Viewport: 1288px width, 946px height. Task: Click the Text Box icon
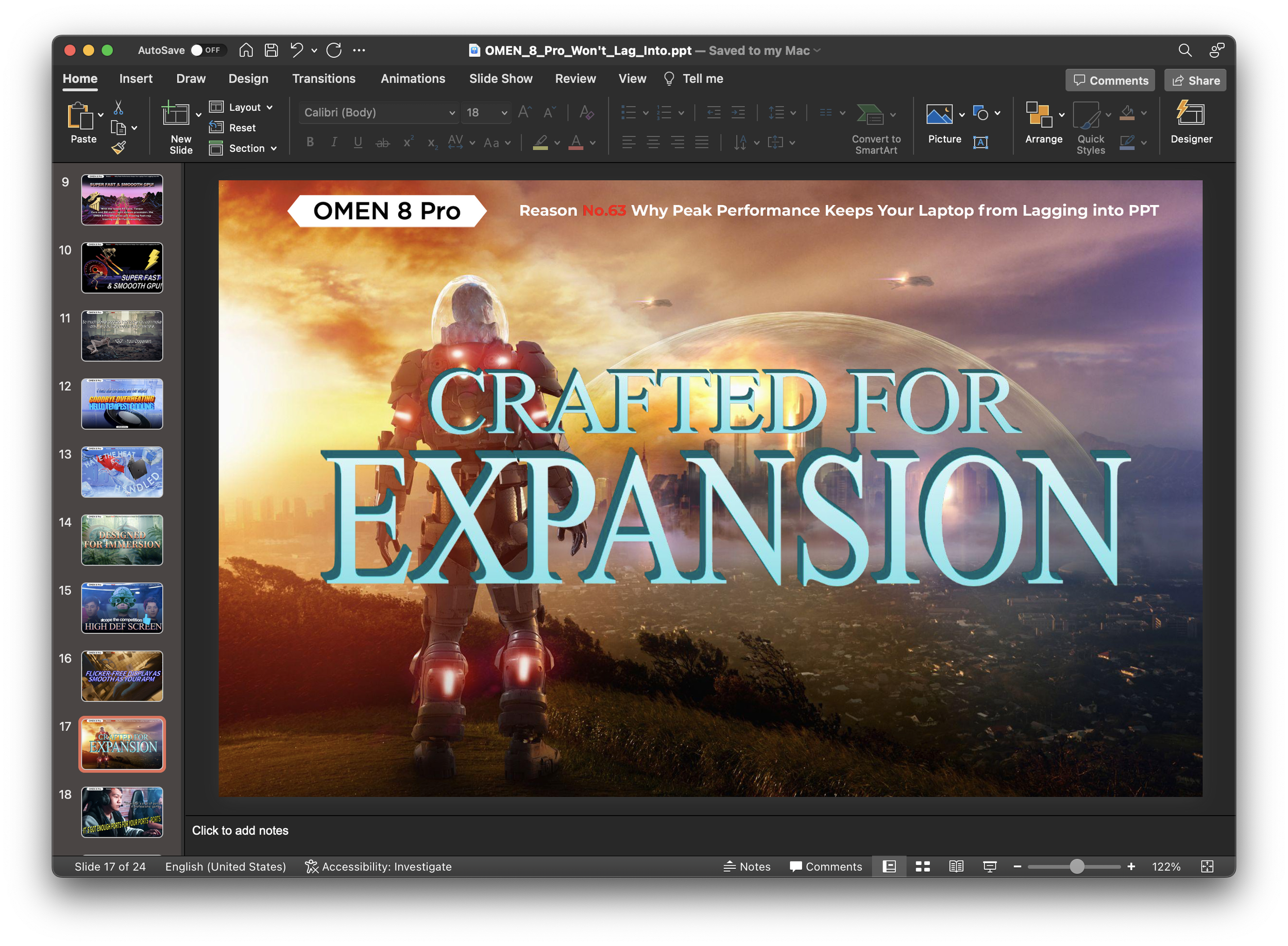pos(981,143)
